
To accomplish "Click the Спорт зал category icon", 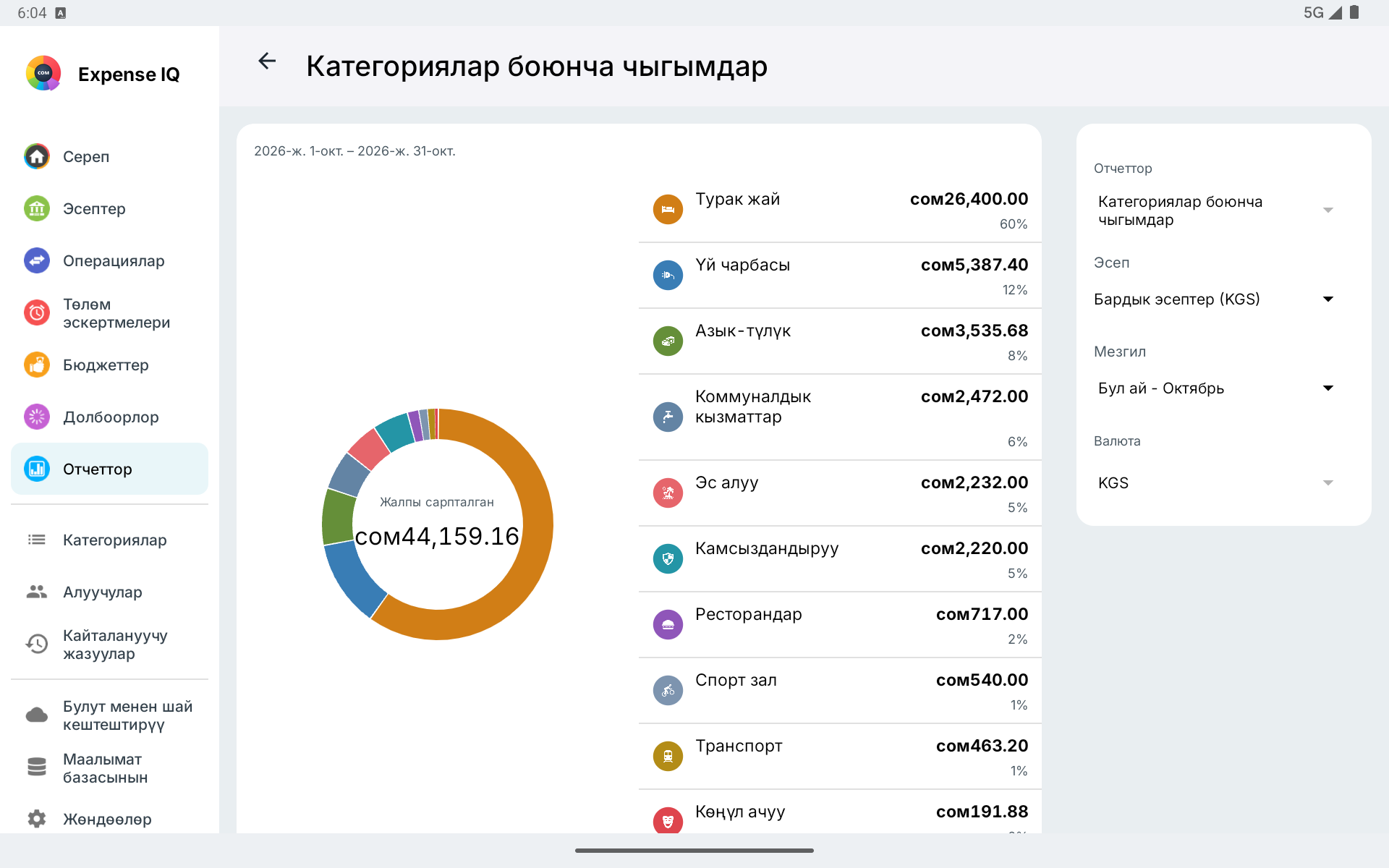I will pos(668,691).
